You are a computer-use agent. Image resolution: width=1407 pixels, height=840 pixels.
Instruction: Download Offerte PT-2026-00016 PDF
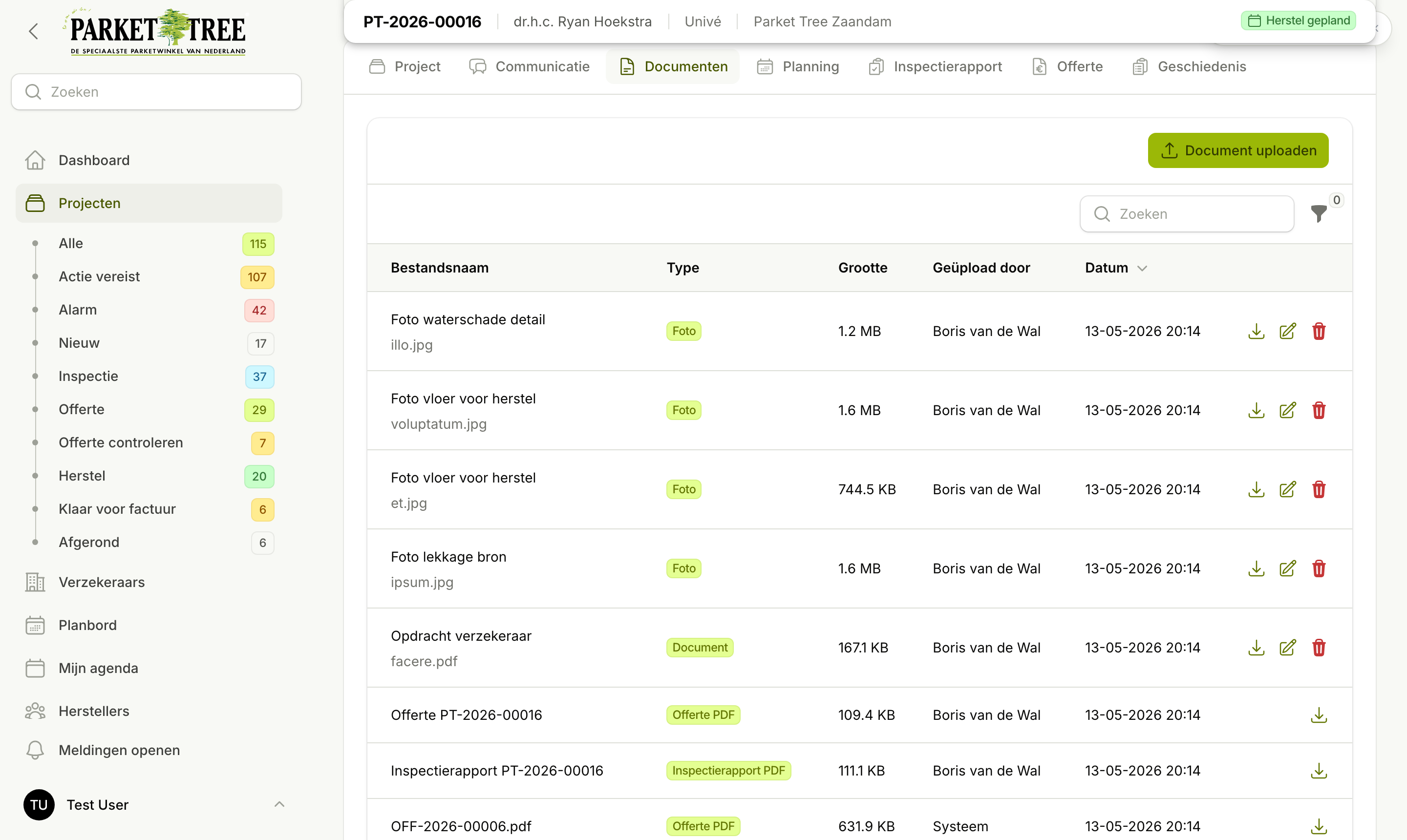click(1319, 715)
